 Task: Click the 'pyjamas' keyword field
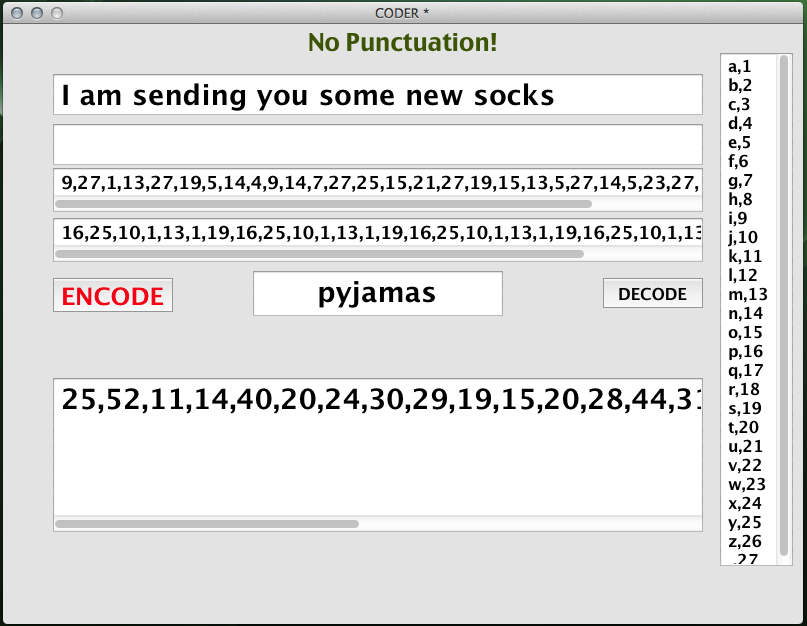[377, 293]
